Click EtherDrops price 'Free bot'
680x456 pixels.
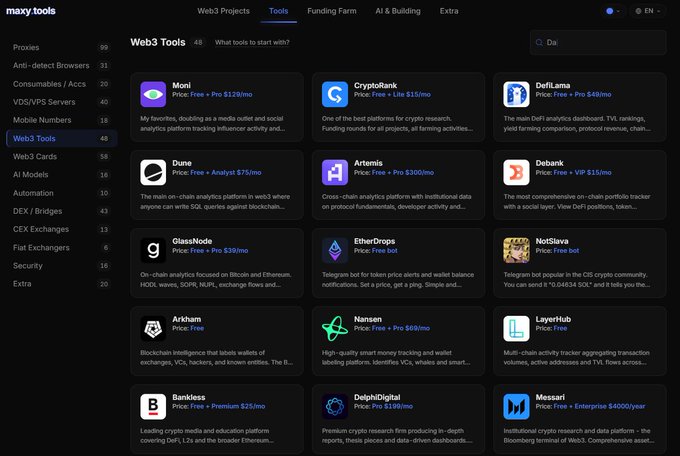(385, 251)
